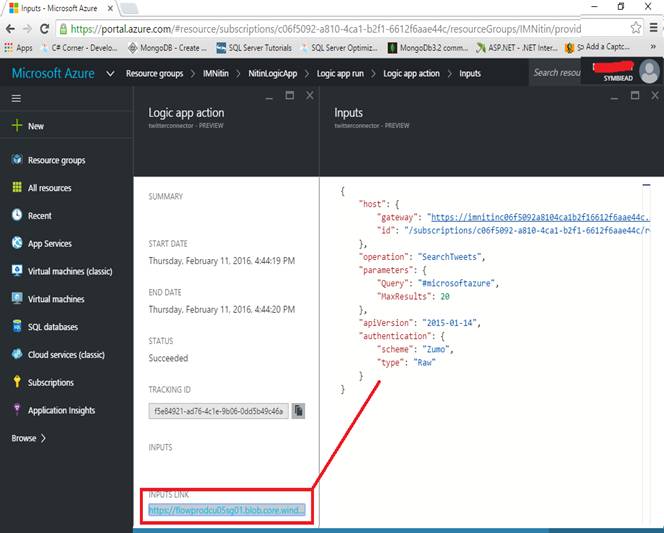This screenshot has width=664, height=533.
Task: Open the Chrome menu icon
Action: [654, 28]
